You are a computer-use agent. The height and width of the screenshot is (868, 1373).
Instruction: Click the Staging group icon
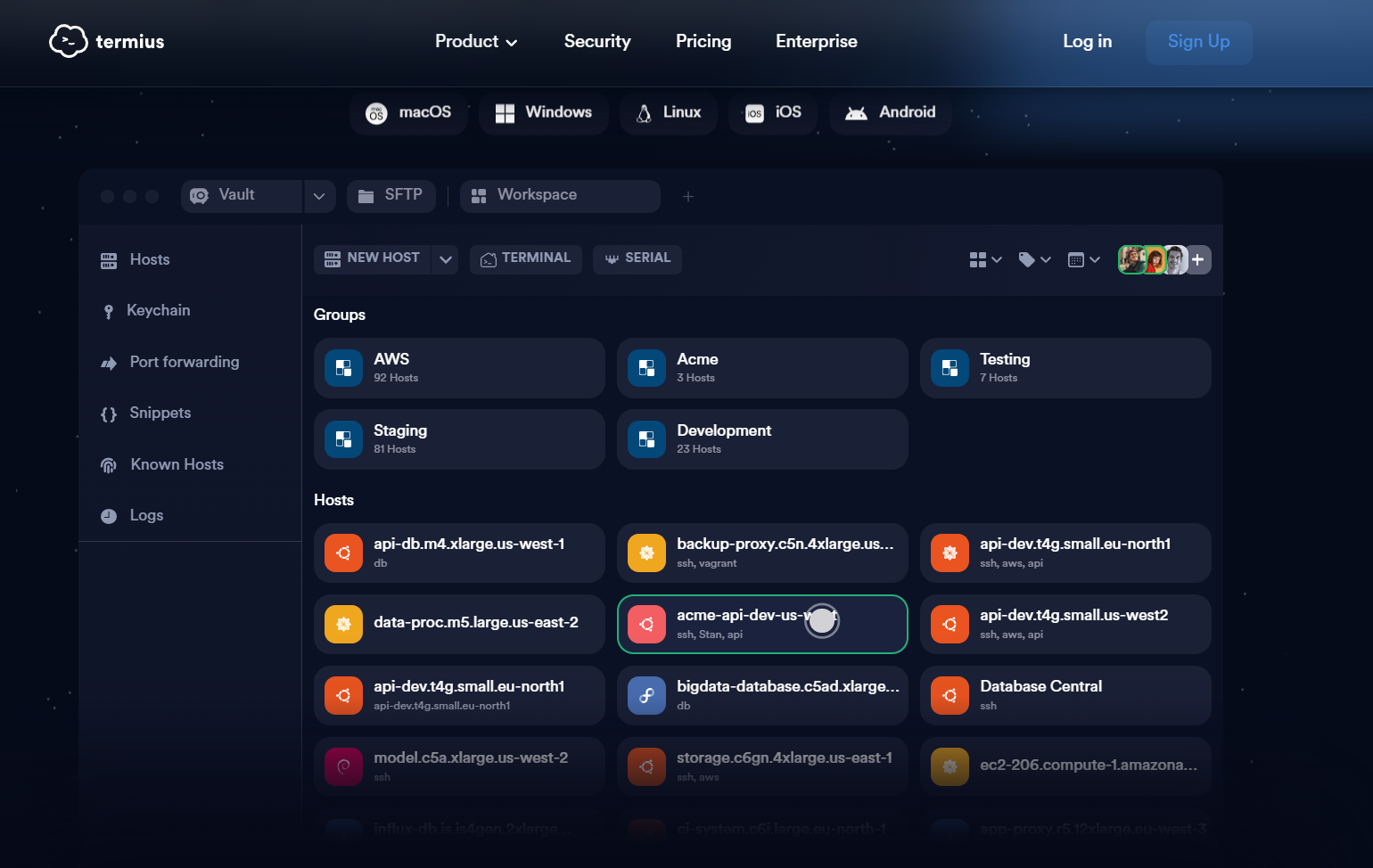pos(343,439)
